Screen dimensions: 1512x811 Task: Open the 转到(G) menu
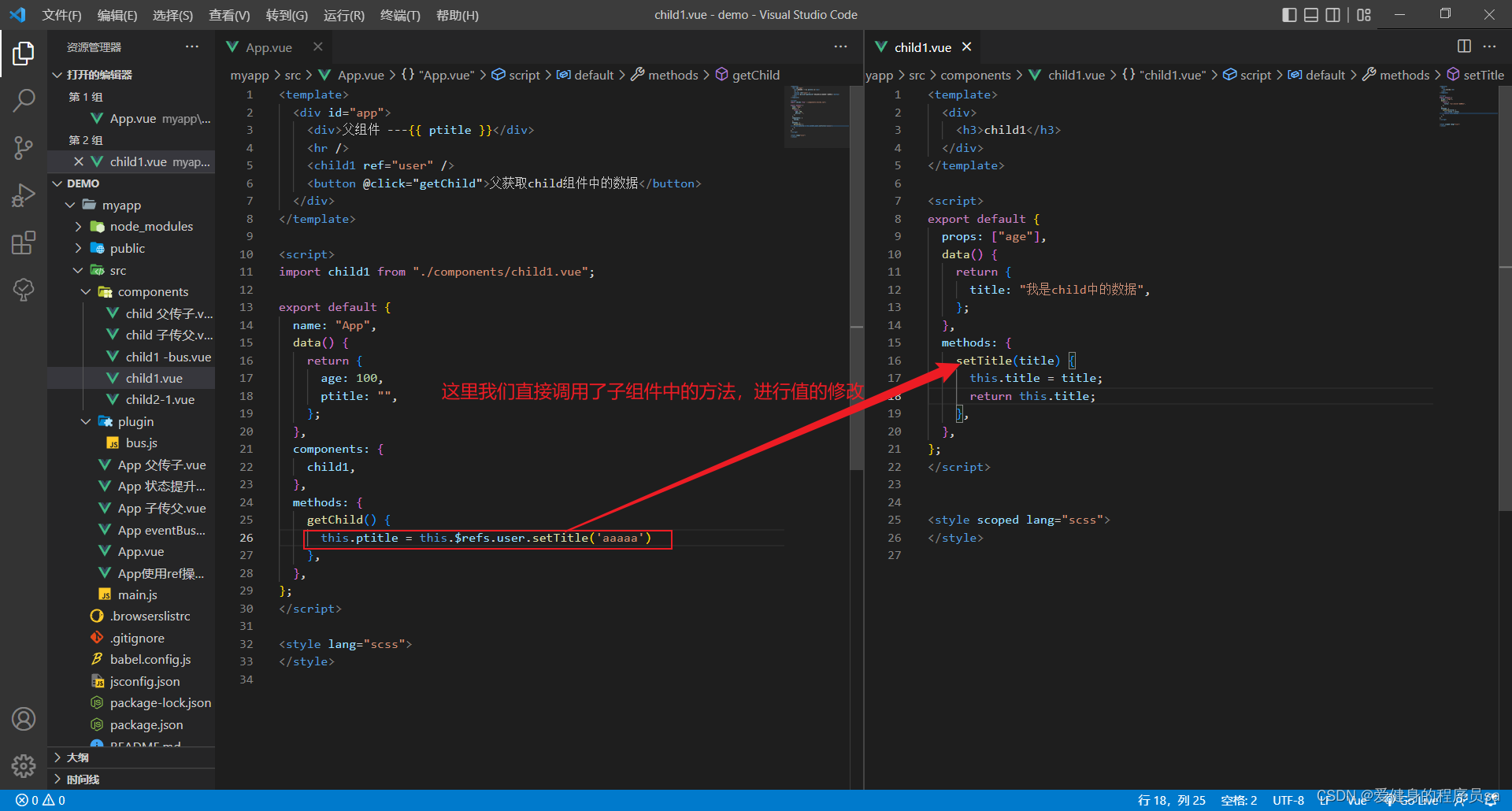(287, 15)
